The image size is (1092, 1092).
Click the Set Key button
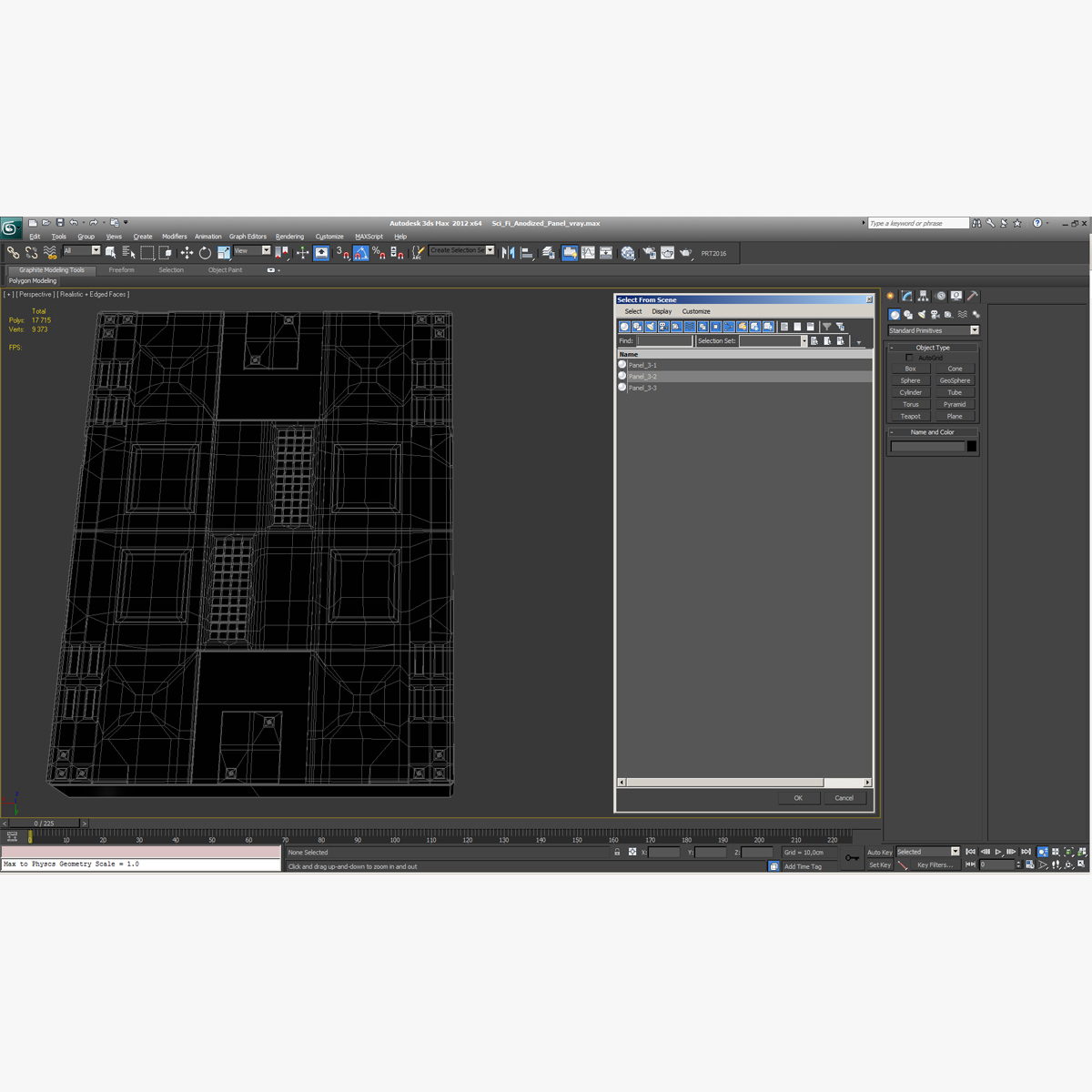coord(879,865)
